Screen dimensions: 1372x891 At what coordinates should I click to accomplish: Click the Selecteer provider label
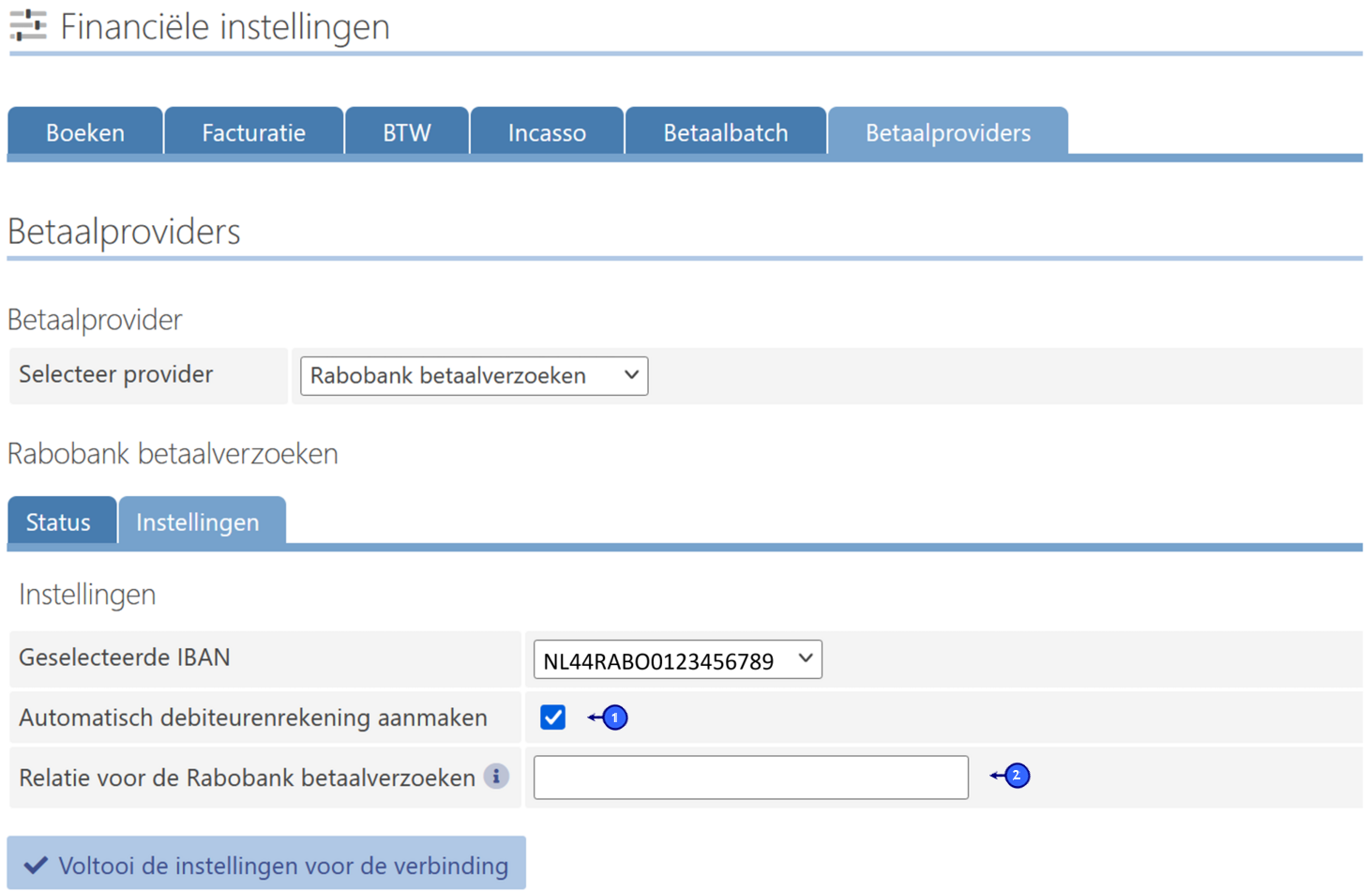[x=116, y=374]
